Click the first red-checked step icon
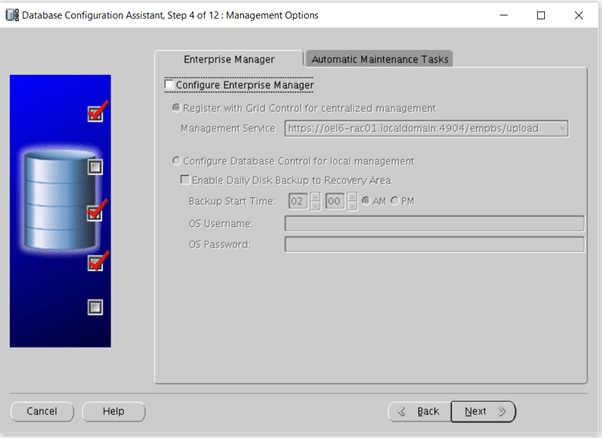 96,114
